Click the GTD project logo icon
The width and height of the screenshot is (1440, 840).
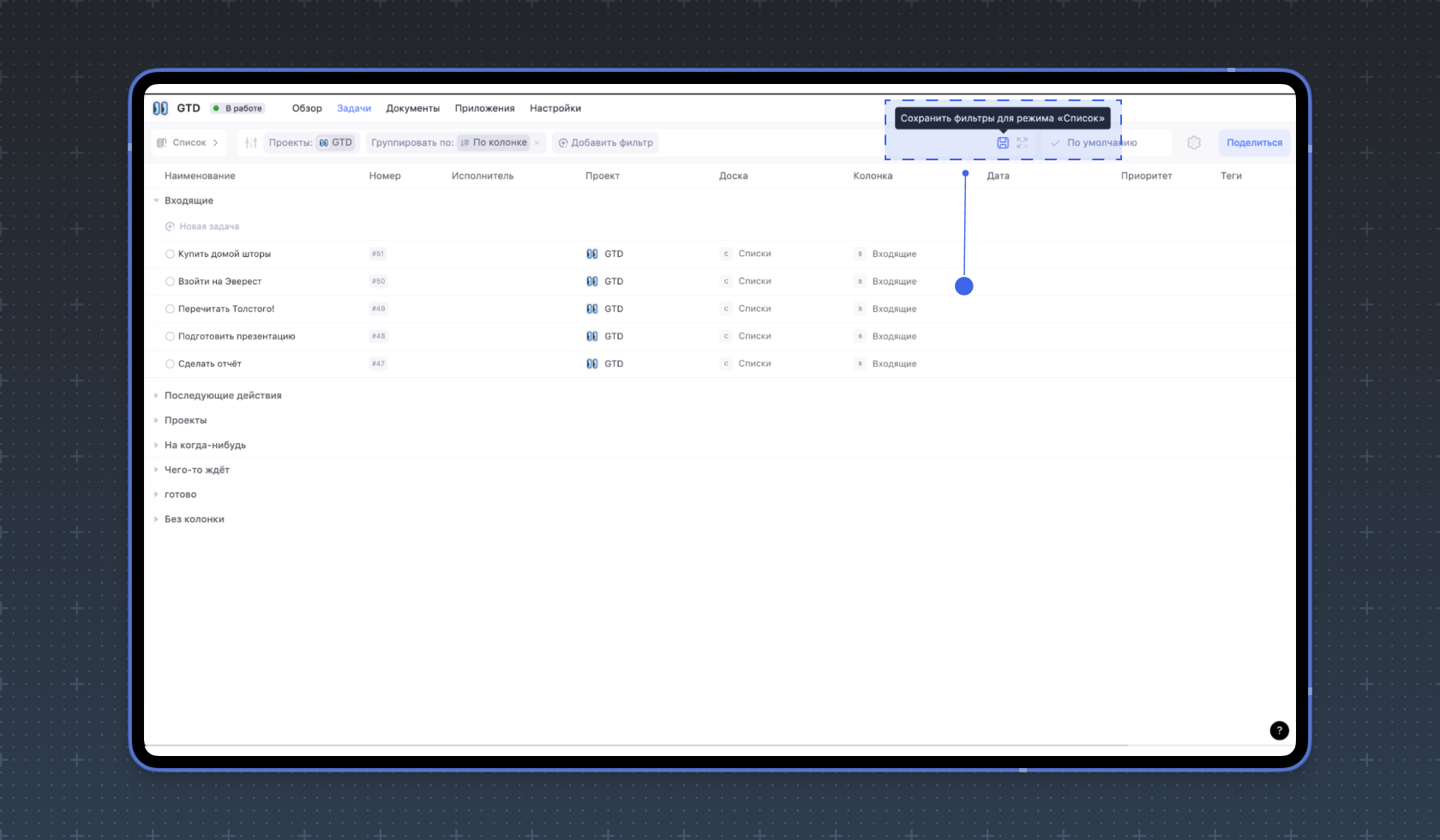pos(160,108)
